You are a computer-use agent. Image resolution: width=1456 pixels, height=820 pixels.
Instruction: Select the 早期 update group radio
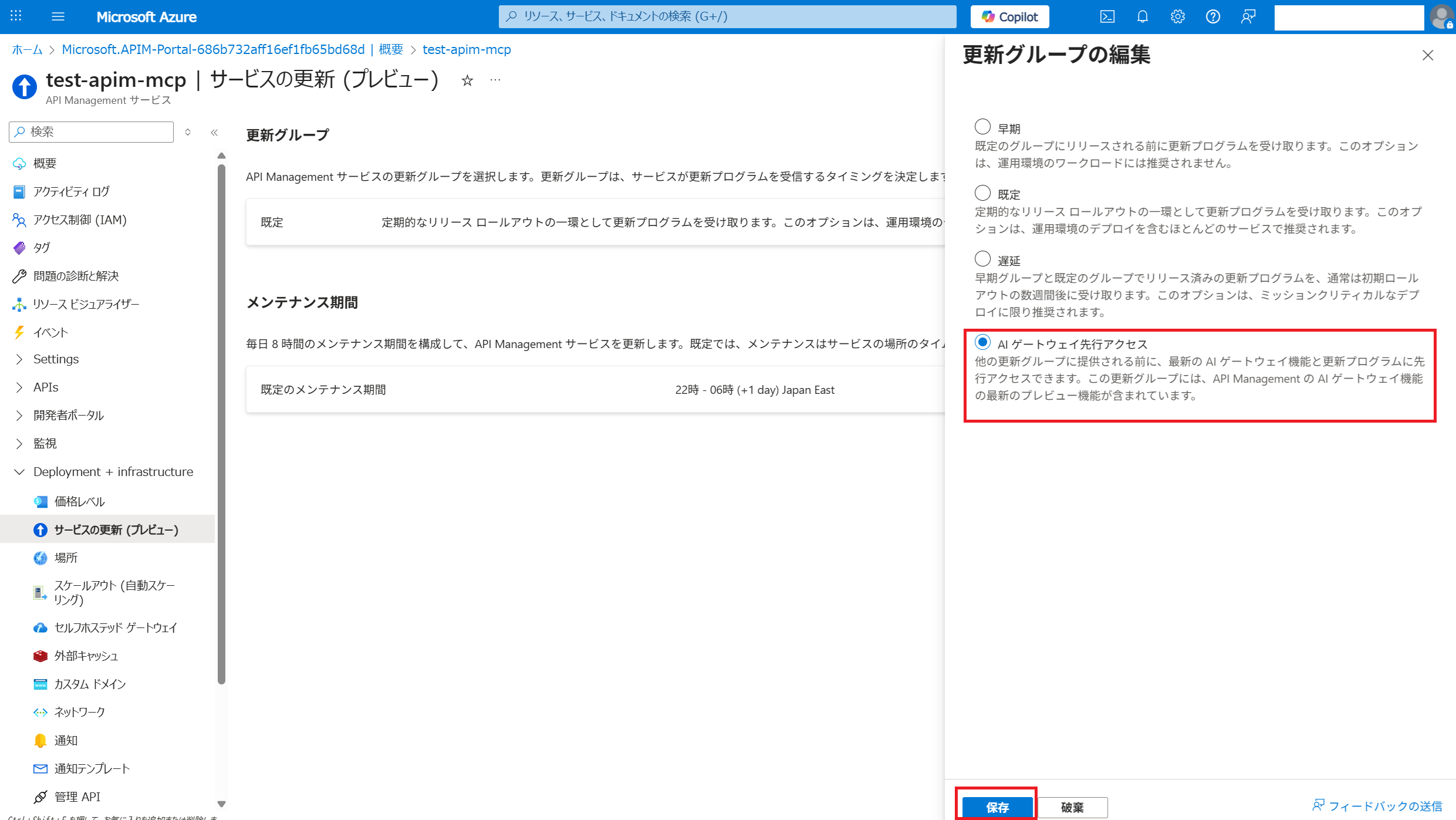coord(982,127)
